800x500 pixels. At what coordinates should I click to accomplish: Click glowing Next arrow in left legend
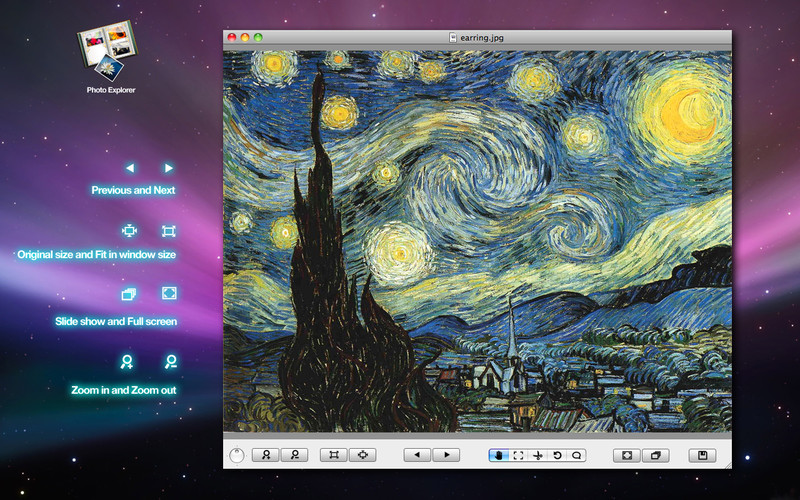[x=168, y=168]
